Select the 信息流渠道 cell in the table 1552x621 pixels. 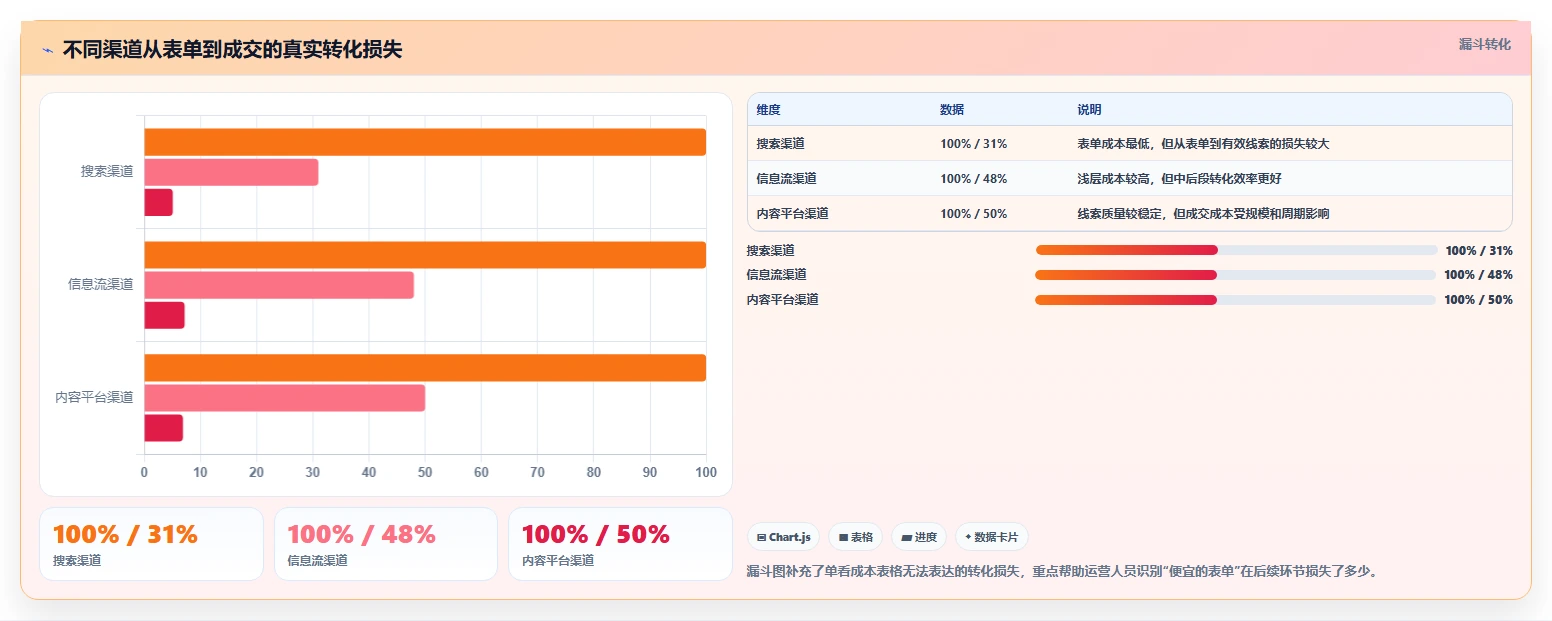pyautogui.click(x=786, y=179)
